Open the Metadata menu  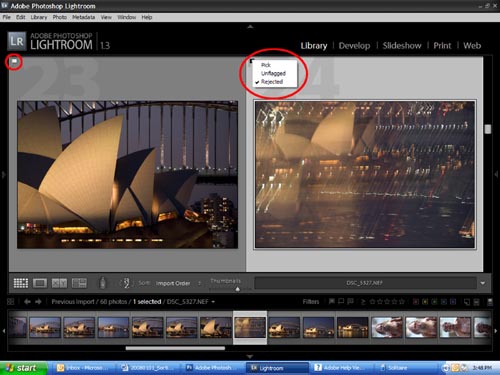83,17
